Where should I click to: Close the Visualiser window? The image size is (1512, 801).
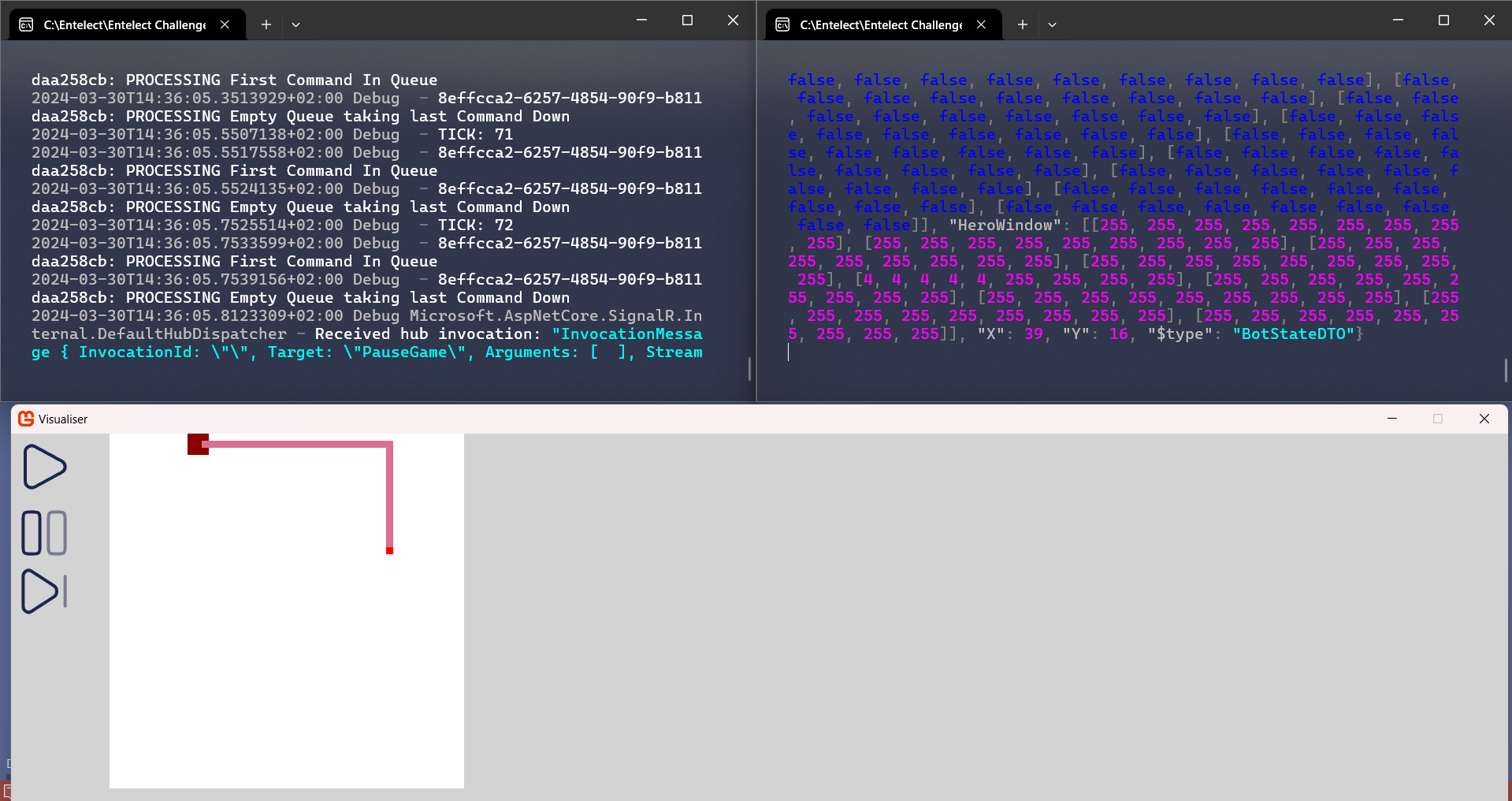1484,419
